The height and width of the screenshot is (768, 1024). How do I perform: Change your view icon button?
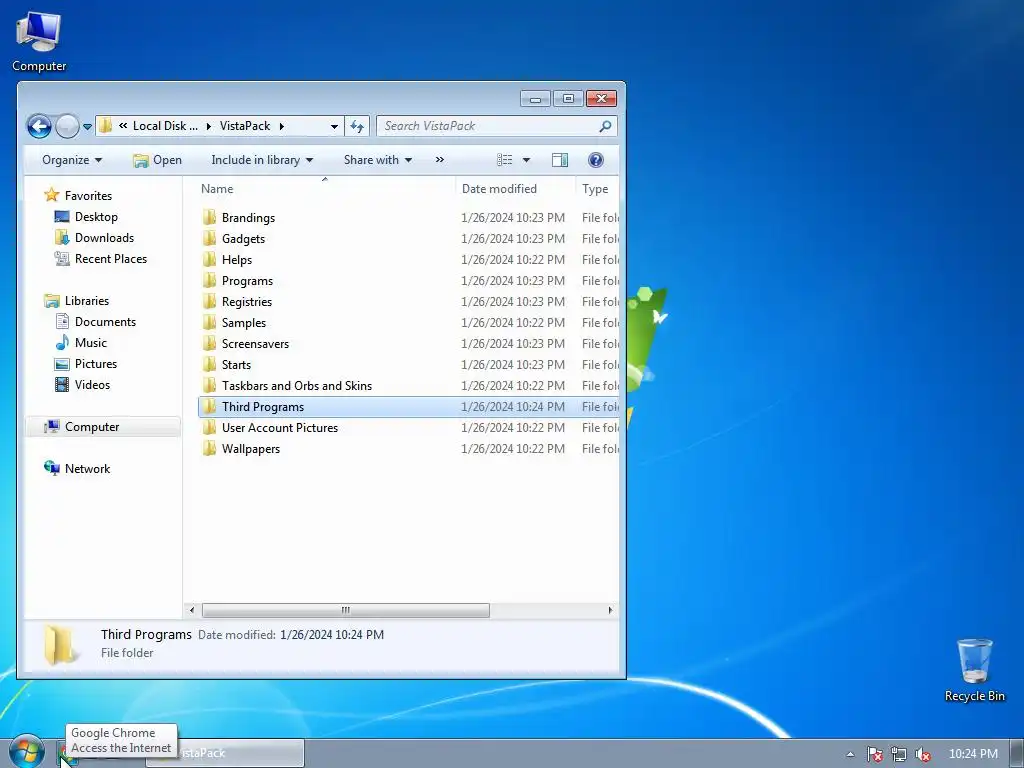[x=504, y=160]
